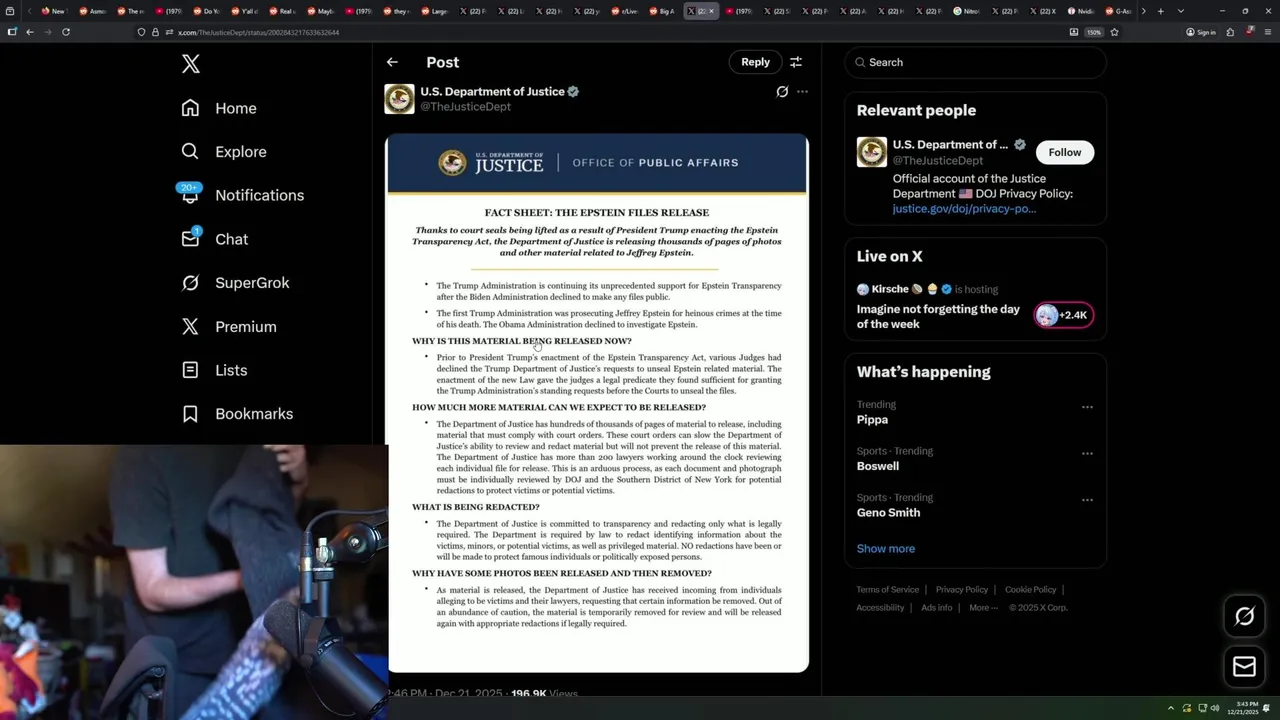The width and height of the screenshot is (1280, 720).
Task: Open the DOJ fact sheet image
Action: point(598,403)
